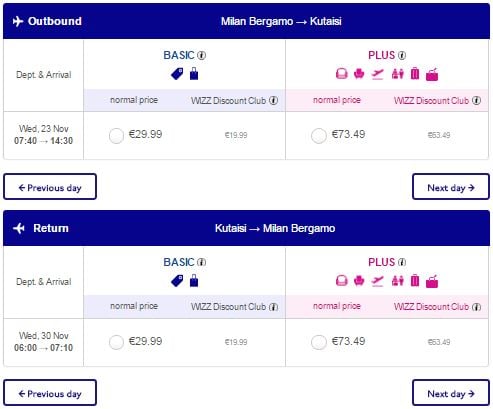This screenshot has height=409, width=493.
Task: Open return PLUS fare info icon
Action: pos(402,262)
